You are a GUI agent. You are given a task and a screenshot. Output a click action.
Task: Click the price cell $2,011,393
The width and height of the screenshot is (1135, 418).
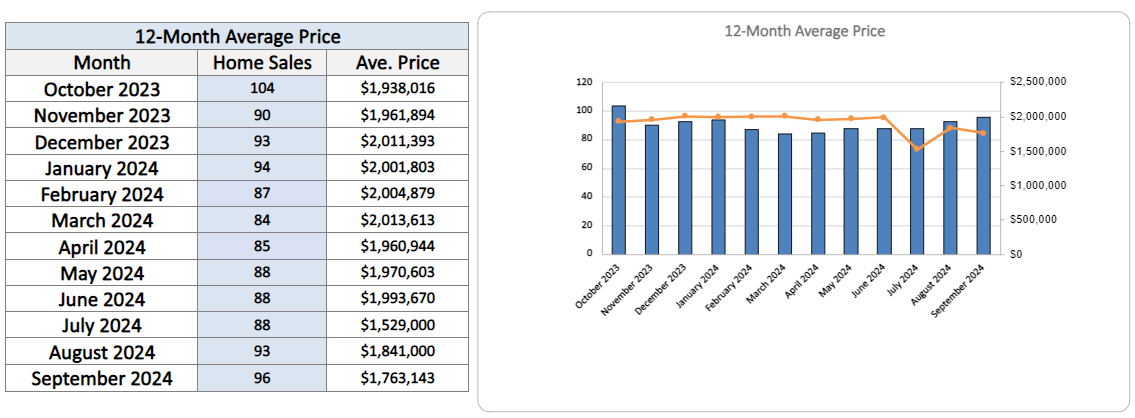pyautogui.click(x=397, y=142)
